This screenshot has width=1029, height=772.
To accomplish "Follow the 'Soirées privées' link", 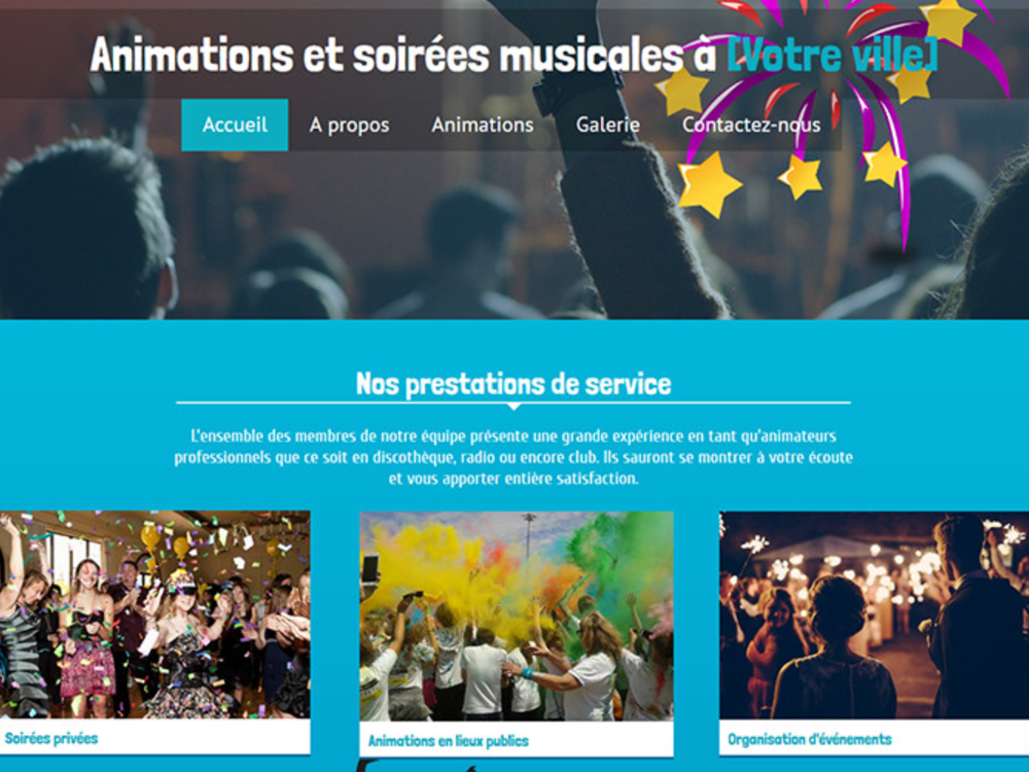I will pos(51,739).
